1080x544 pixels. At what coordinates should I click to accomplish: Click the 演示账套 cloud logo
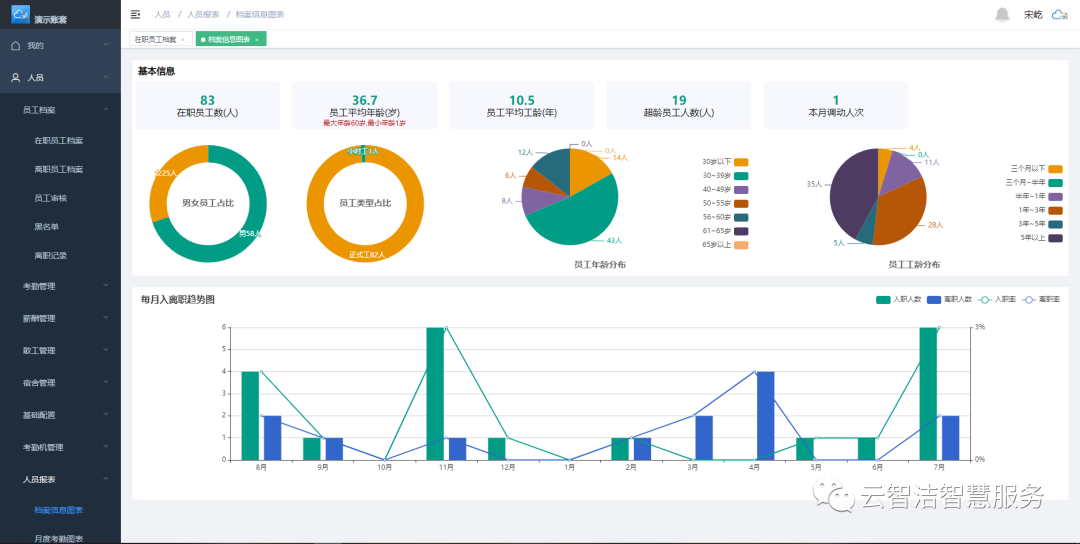coord(21,14)
